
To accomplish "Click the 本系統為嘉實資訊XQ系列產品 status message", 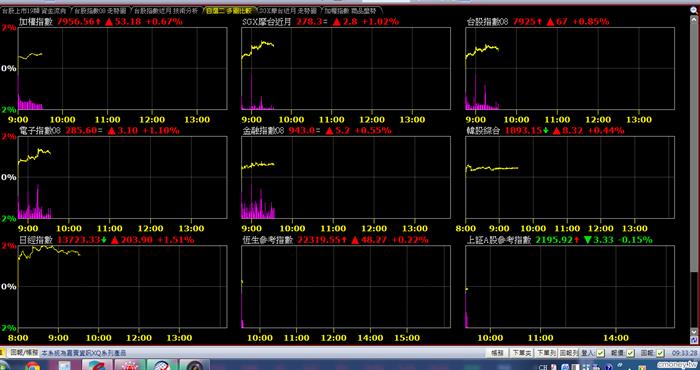I will pos(84,353).
